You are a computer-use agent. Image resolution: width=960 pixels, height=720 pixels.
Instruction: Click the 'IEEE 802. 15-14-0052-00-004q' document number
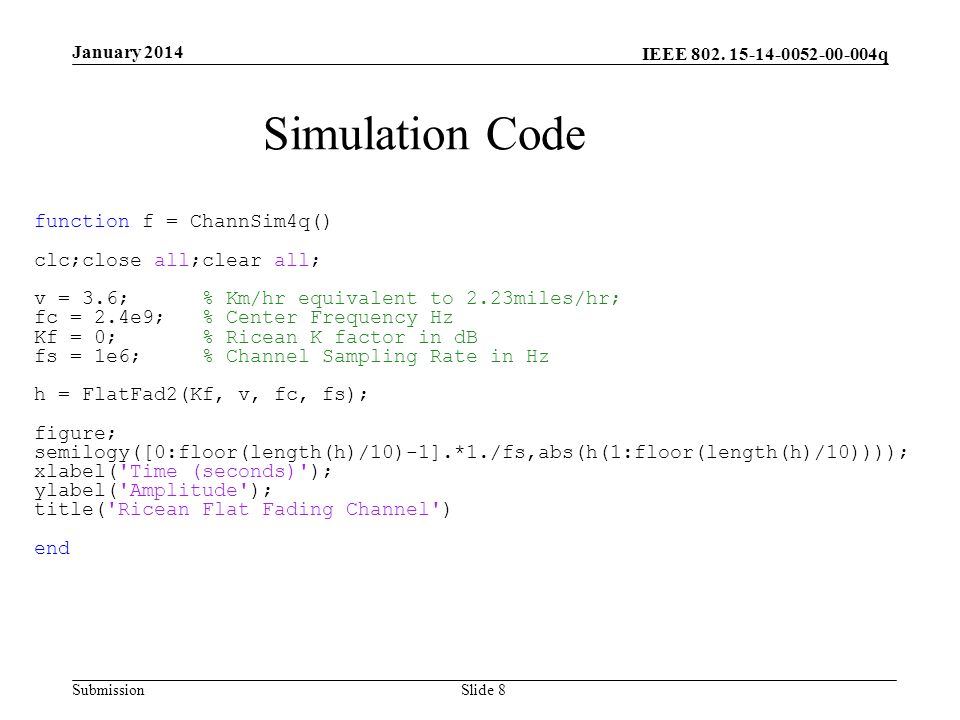coord(765,54)
